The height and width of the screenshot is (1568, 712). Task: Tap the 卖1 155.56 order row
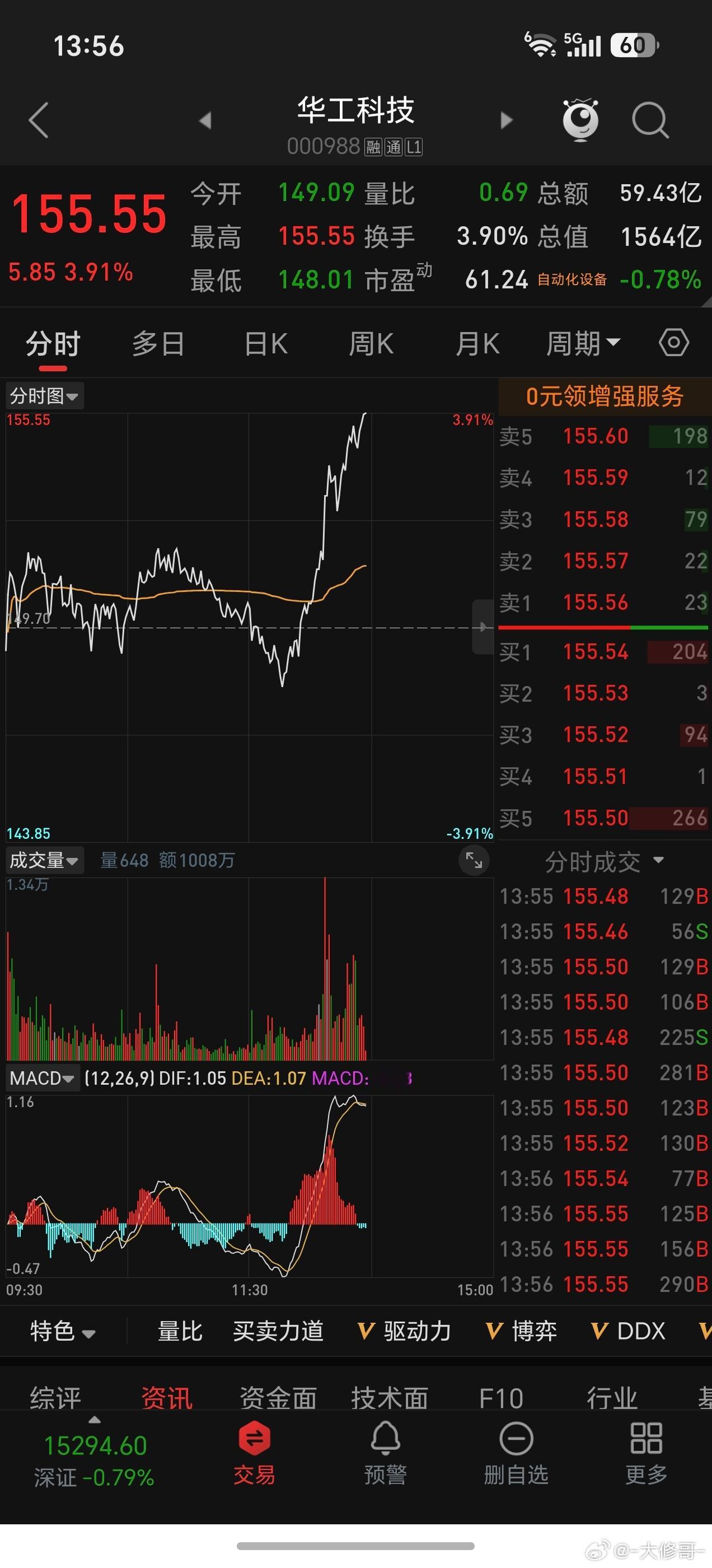603,602
